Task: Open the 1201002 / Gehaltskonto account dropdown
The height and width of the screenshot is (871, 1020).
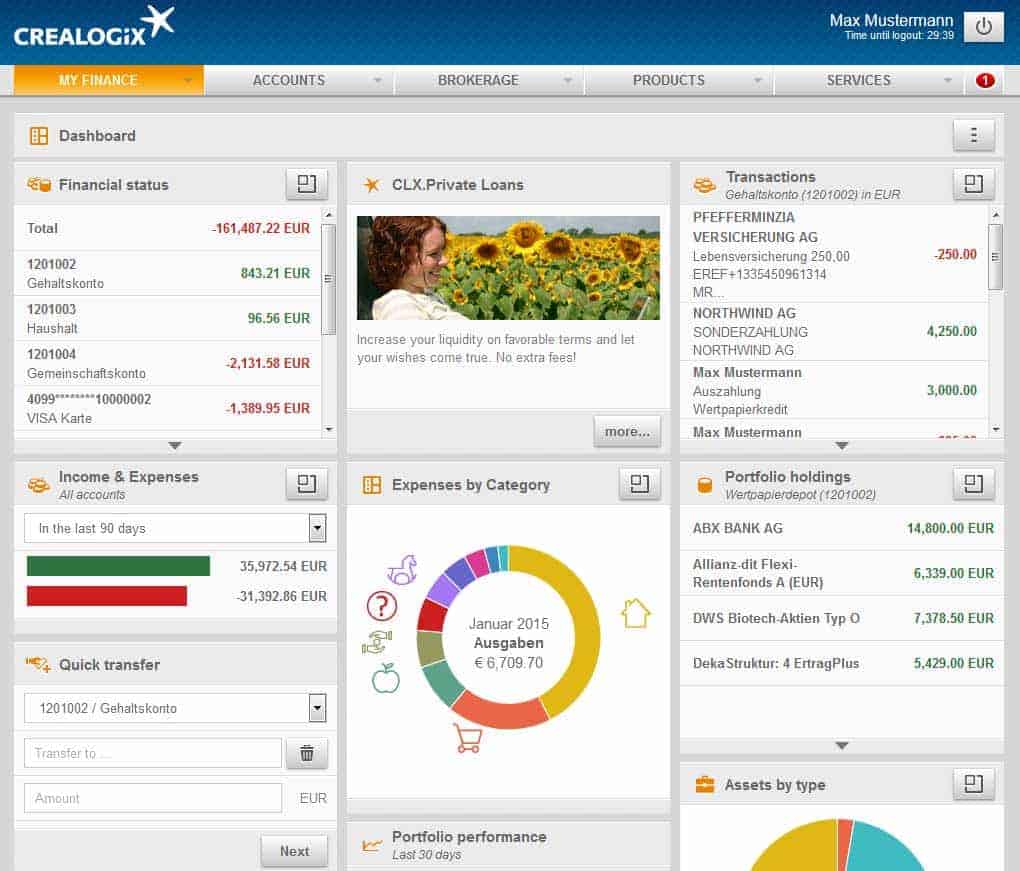Action: [x=175, y=708]
